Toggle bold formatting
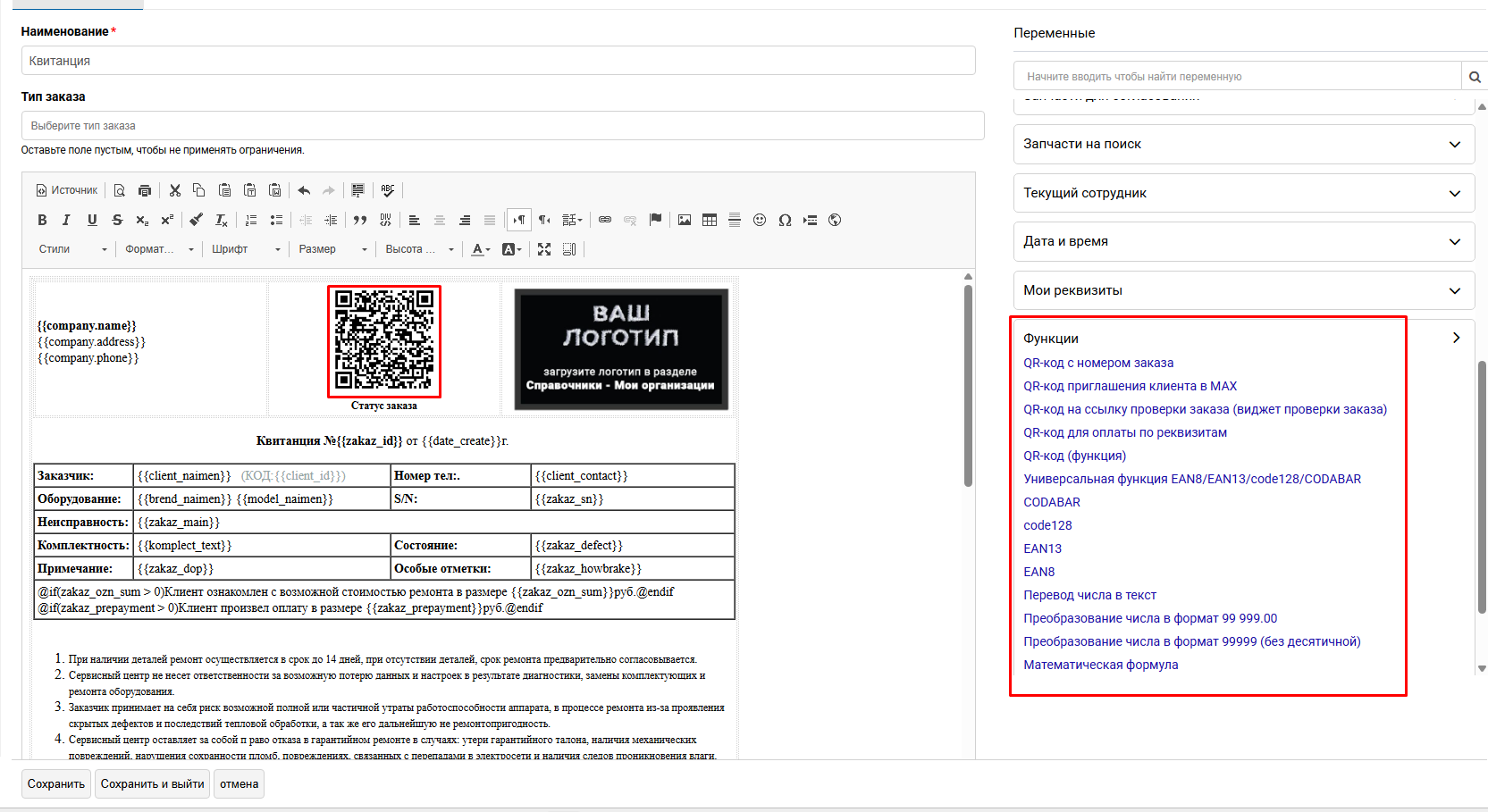 42,220
